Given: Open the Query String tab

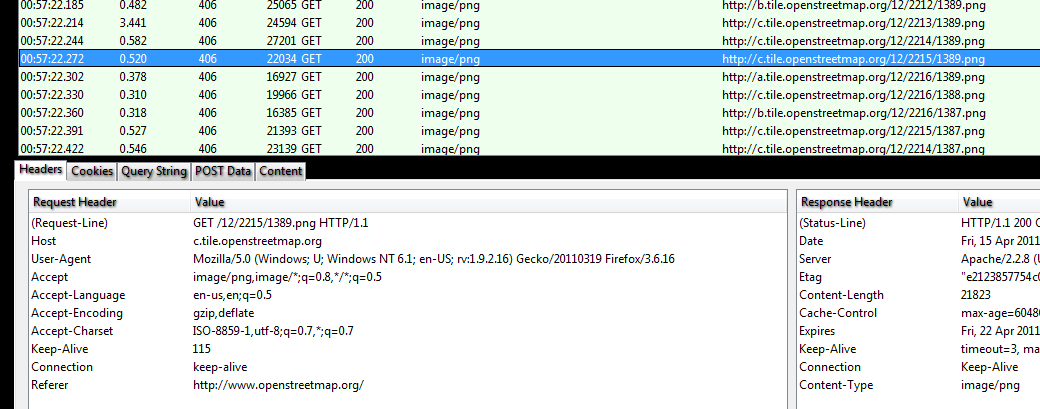Looking at the screenshot, I should (154, 171).
